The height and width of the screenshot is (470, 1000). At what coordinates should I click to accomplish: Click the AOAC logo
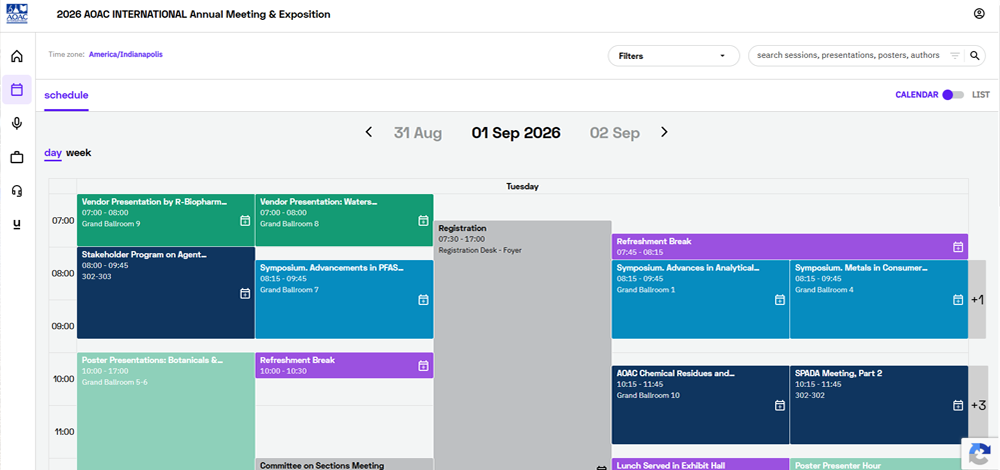tap(17, 14)
